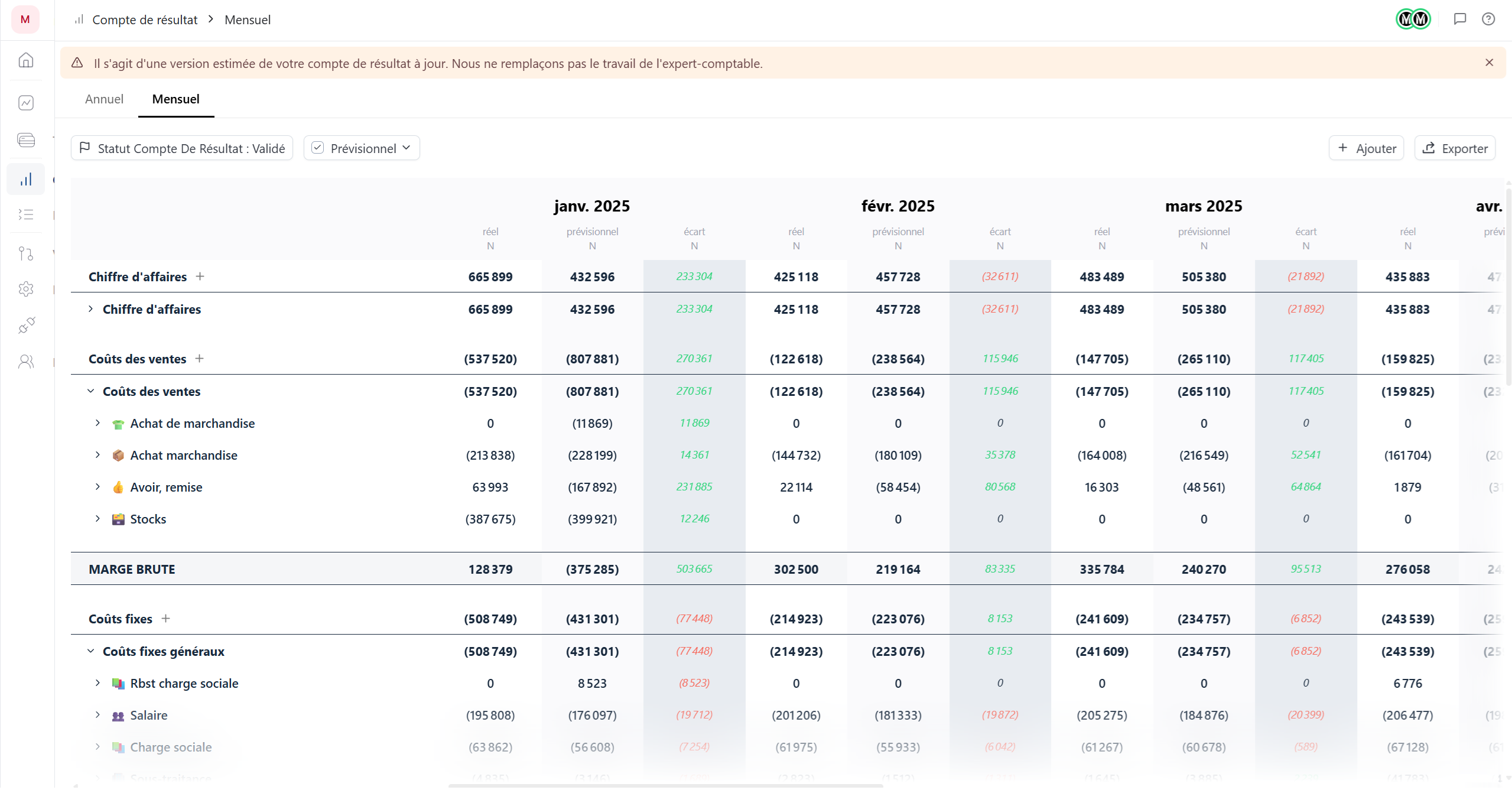Collapse the Coûts des ventes group
Image resolution: width=1512 pixels, height=790 pixels.
click(x=91, y=391)
